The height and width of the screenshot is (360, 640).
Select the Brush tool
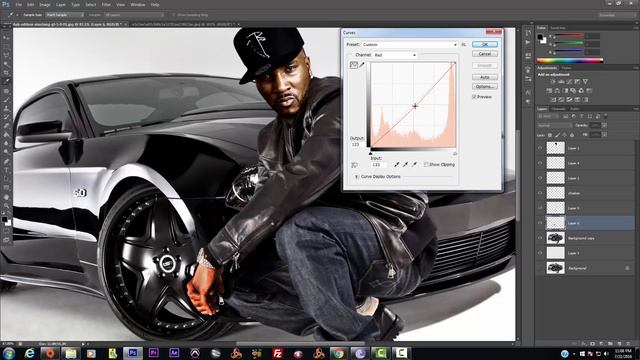click(6, 99)
